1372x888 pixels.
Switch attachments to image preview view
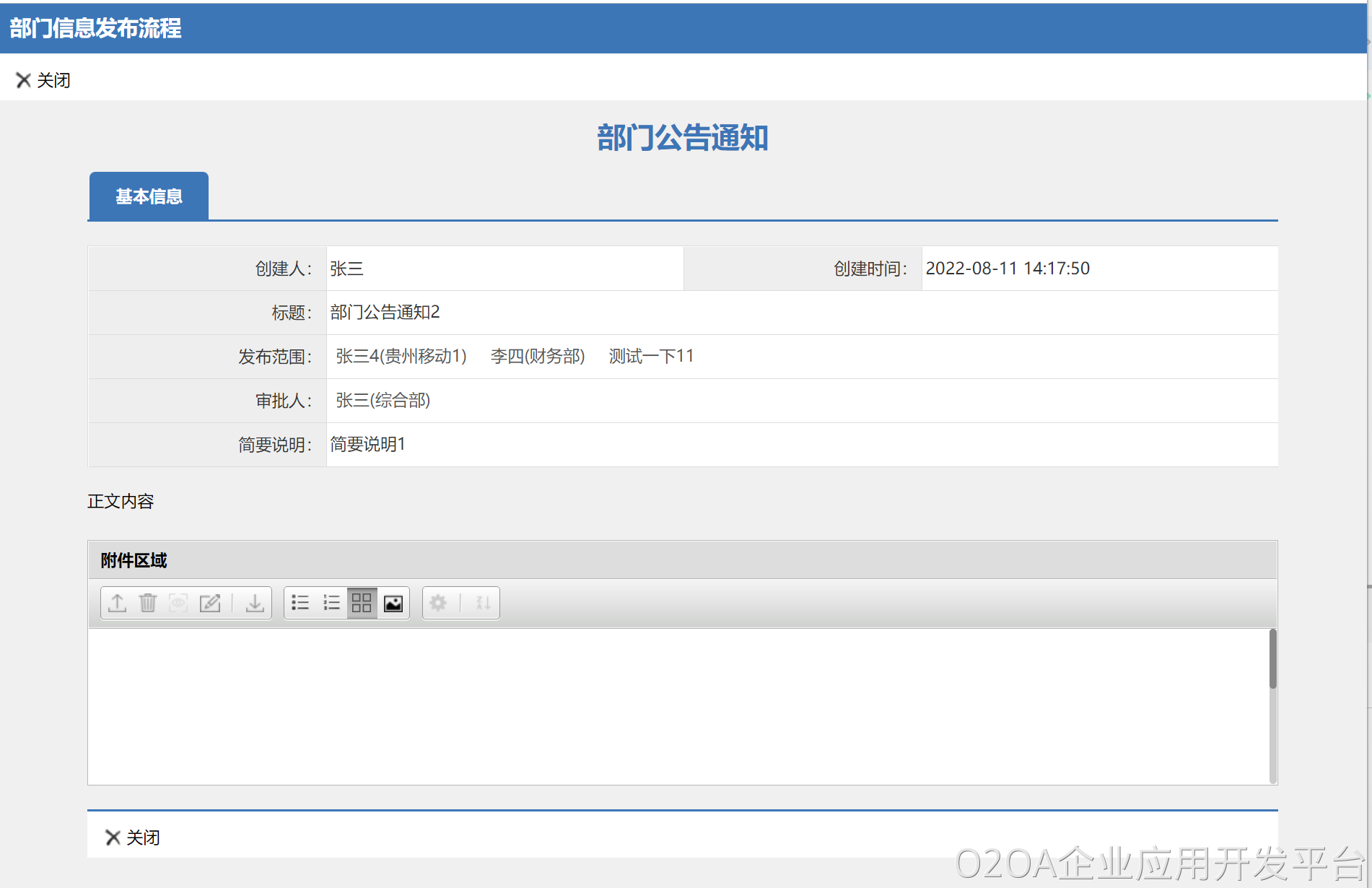393,603
